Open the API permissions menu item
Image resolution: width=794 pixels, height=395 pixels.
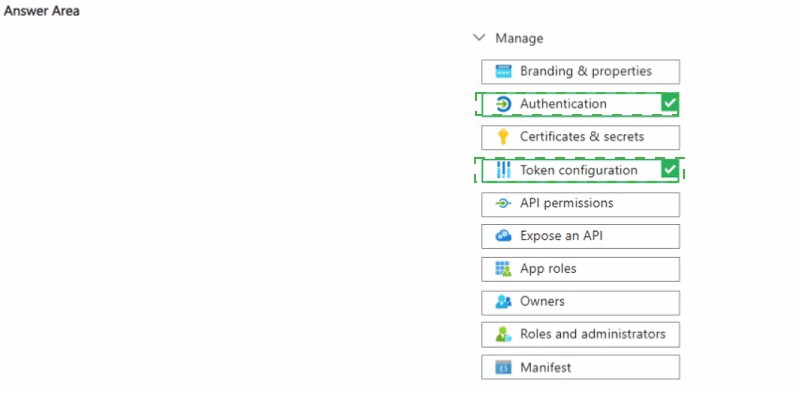coord(580,204)
